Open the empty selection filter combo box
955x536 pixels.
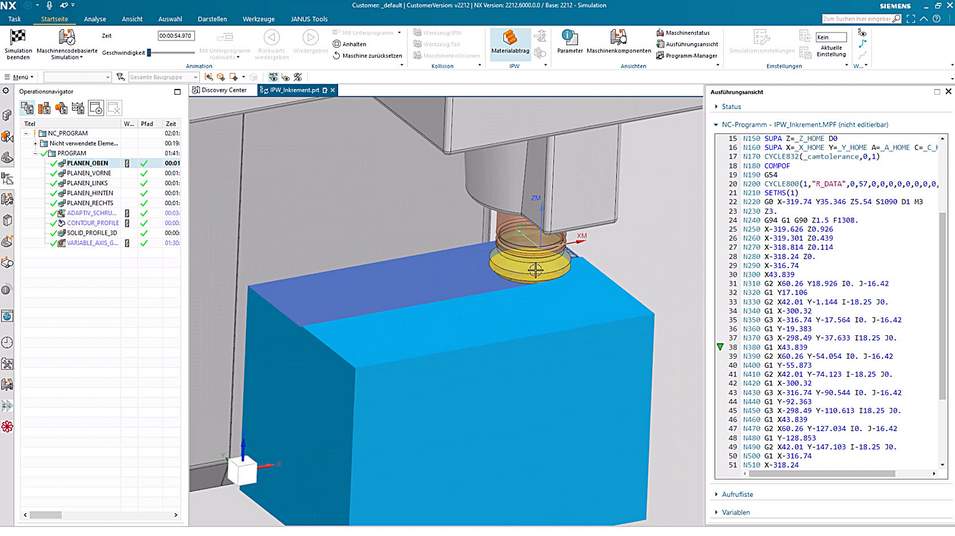click(77, 77)
